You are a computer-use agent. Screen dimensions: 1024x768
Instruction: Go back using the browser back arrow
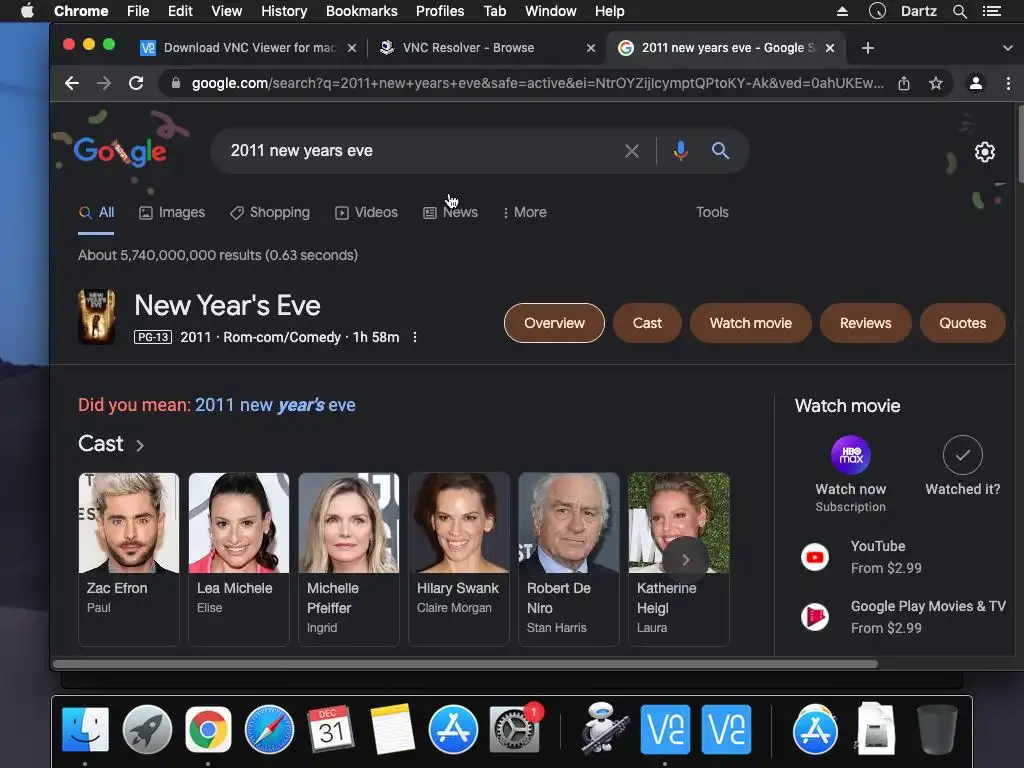click(x=72, y=83)
